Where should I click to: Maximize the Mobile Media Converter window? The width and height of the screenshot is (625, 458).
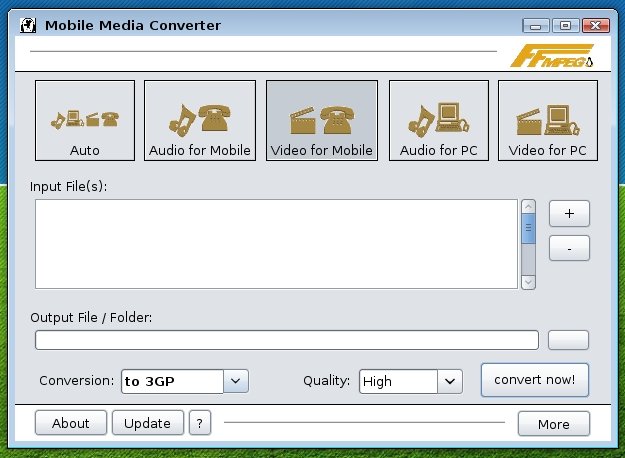click(565, 26)
